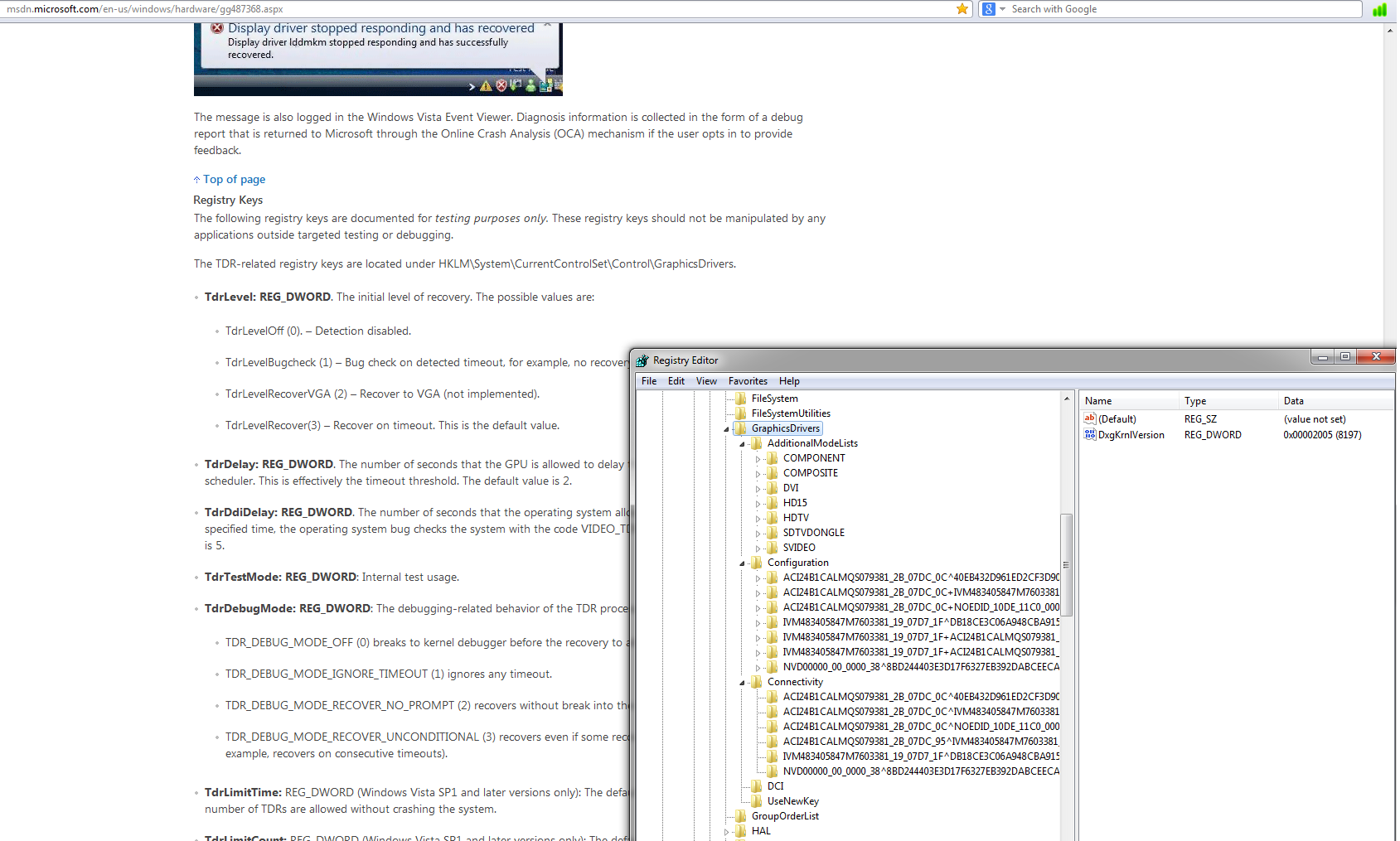Select the COMPONENT folder icon

tap(773, 458)
